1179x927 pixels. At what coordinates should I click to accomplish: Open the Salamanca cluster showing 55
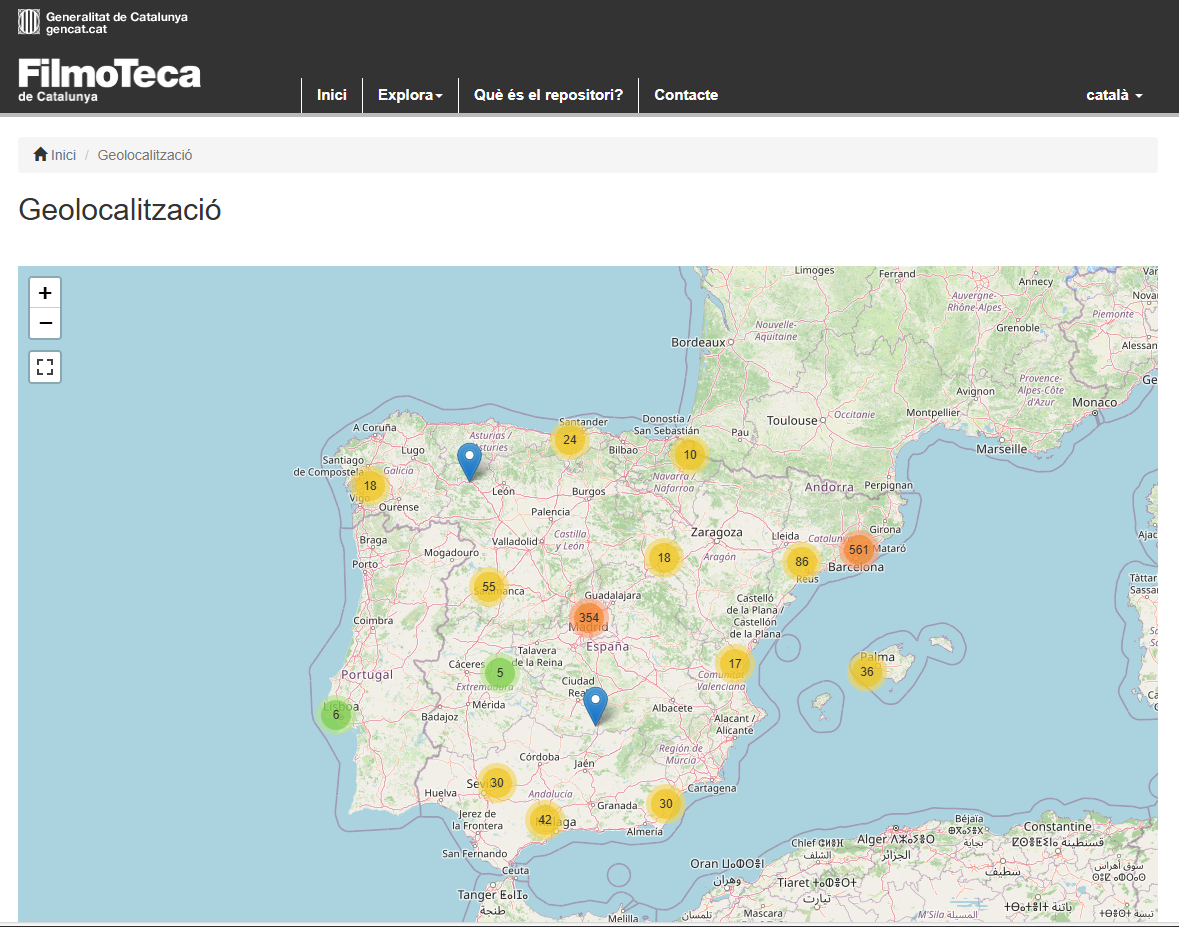(489, 587)
